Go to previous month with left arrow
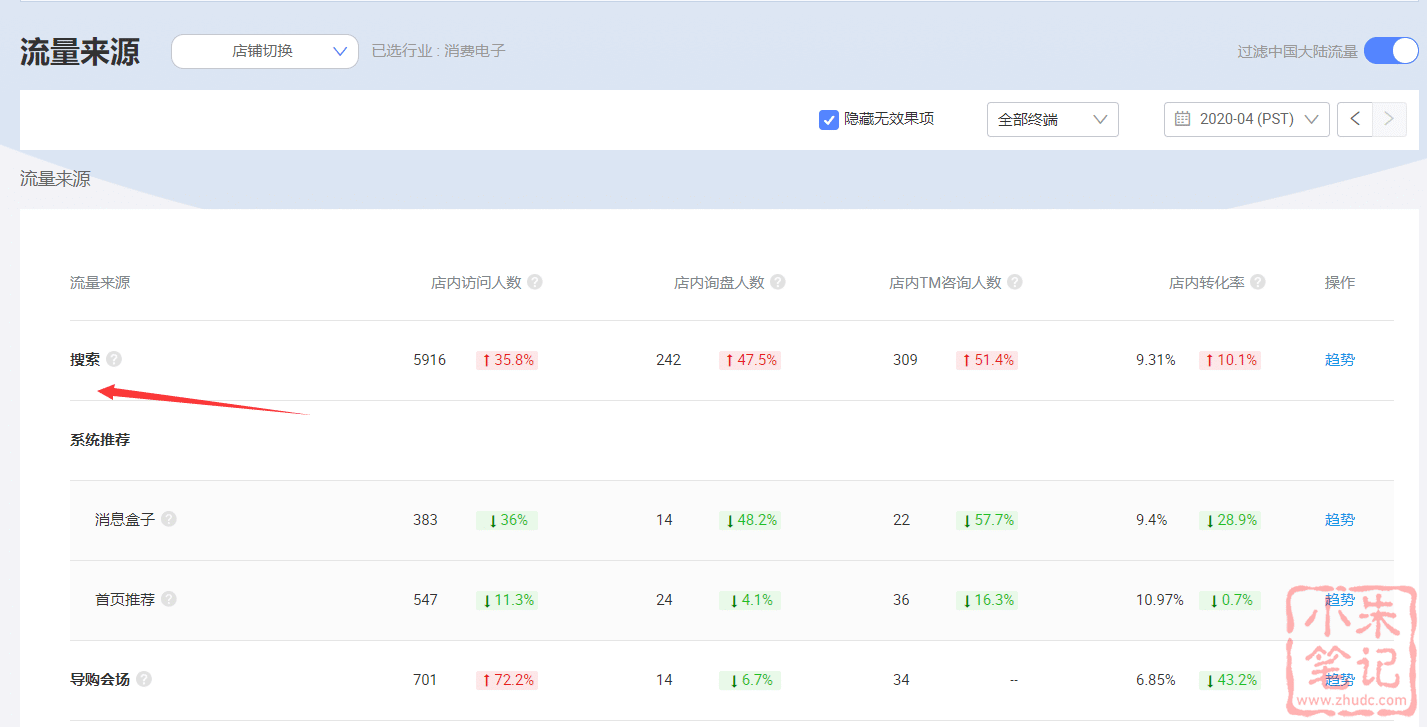This screenshot has height=727, width=1427. coord(1355,119)
